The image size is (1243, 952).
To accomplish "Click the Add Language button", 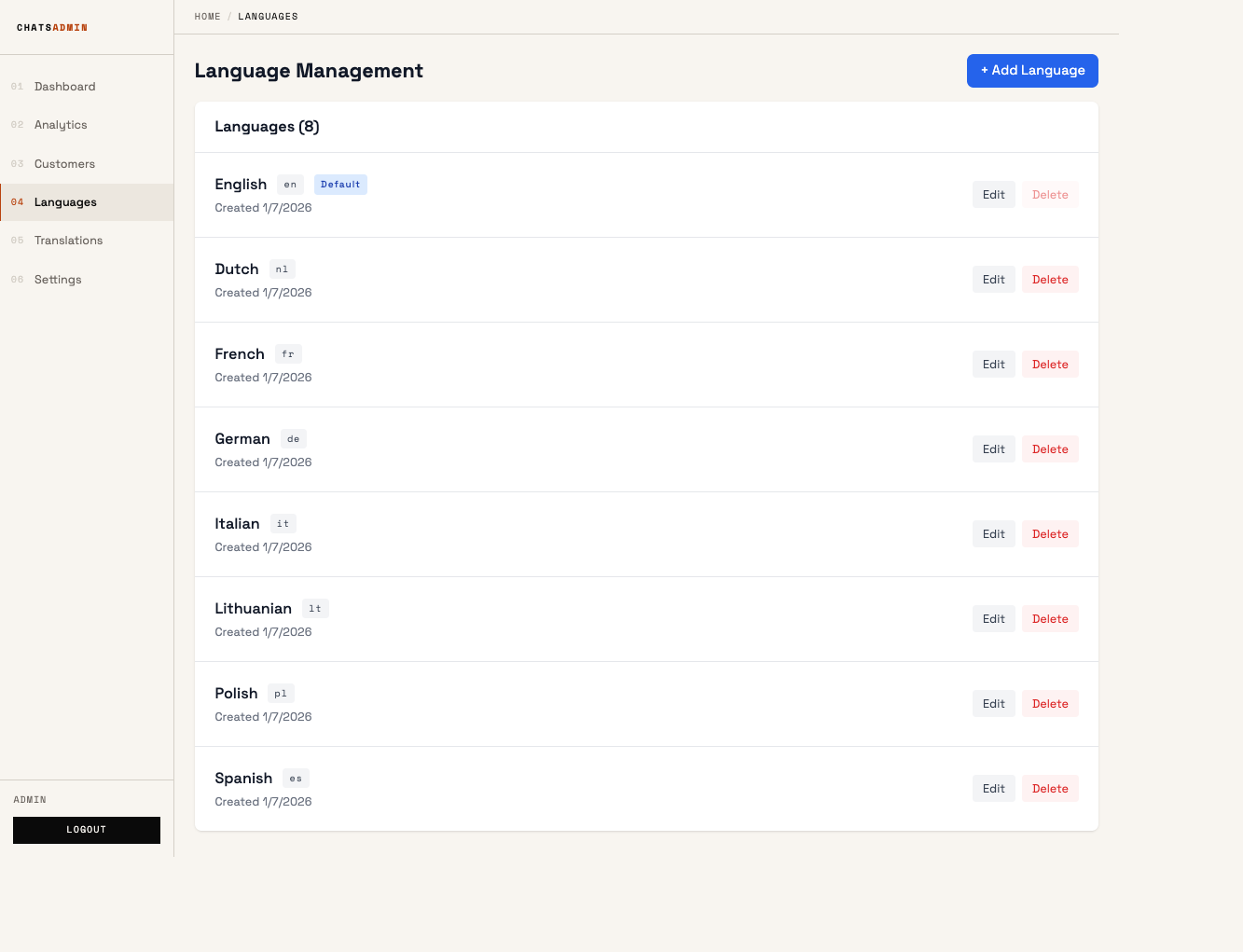I will (1032, 70).
